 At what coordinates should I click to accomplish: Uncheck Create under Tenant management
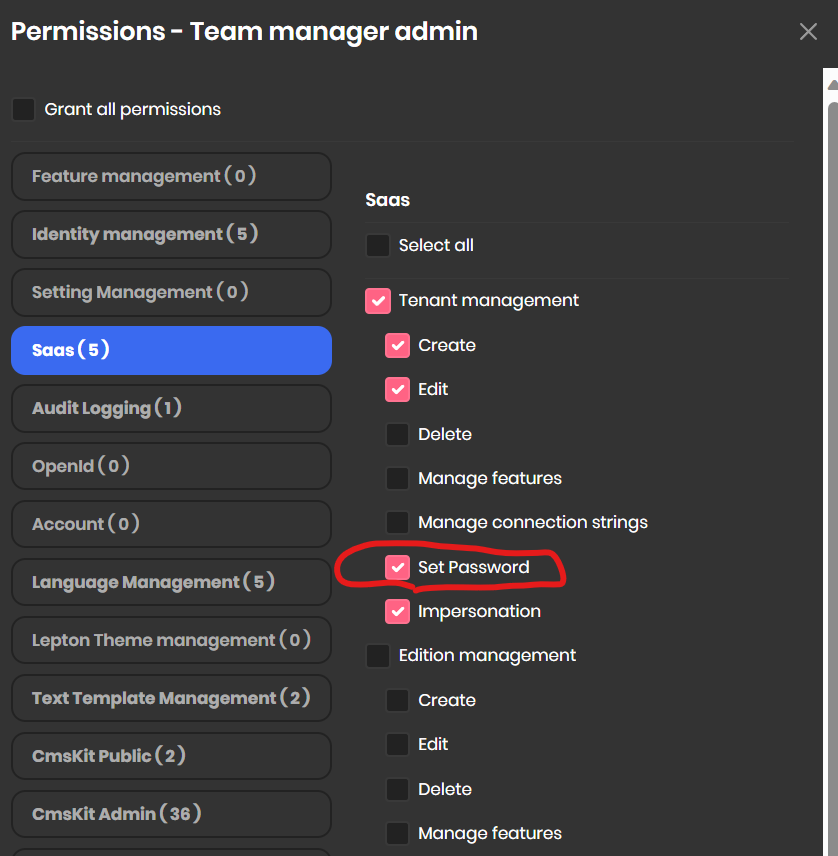(x=398, y=346)
